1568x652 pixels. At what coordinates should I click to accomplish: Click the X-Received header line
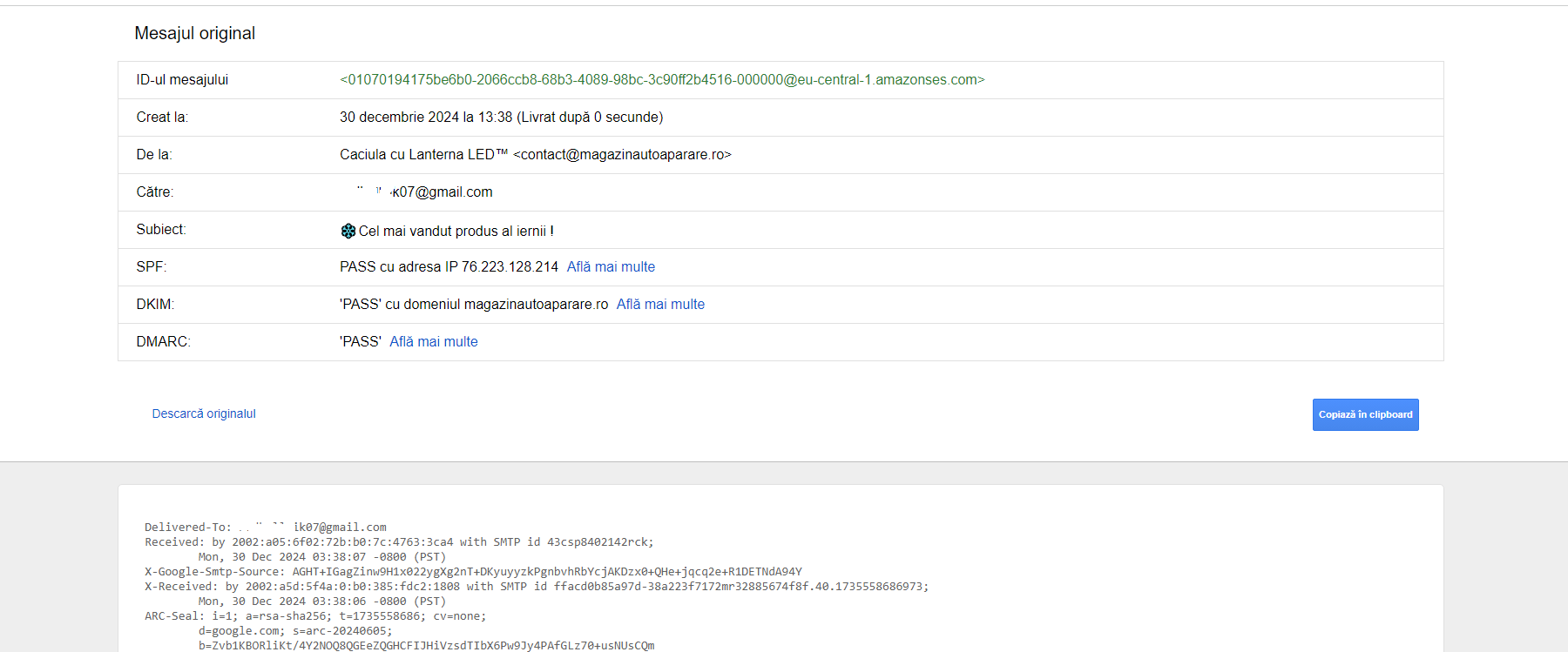point(536,587)
